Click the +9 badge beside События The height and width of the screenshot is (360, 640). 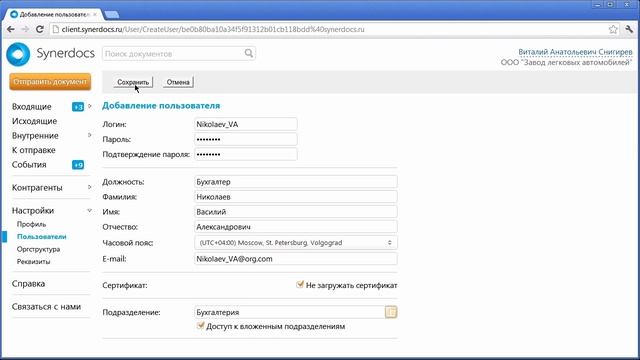[78, 165]
